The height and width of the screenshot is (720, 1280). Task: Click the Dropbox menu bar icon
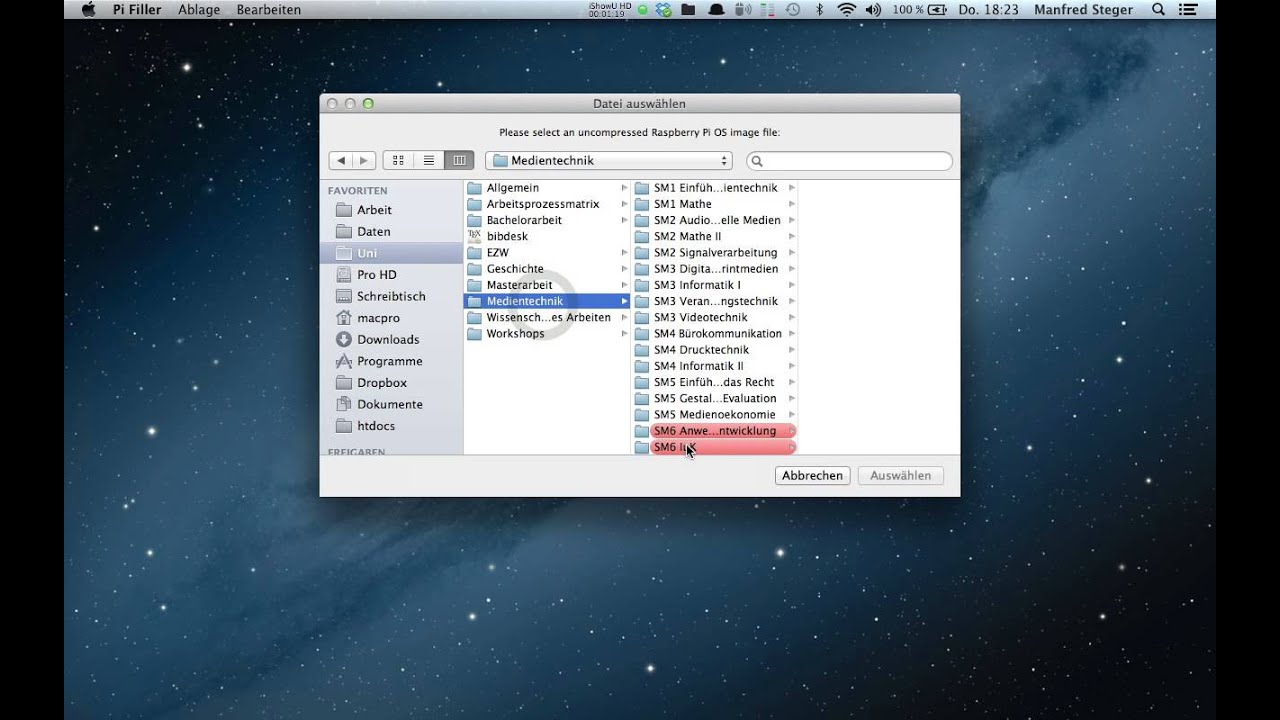point(665,9)
